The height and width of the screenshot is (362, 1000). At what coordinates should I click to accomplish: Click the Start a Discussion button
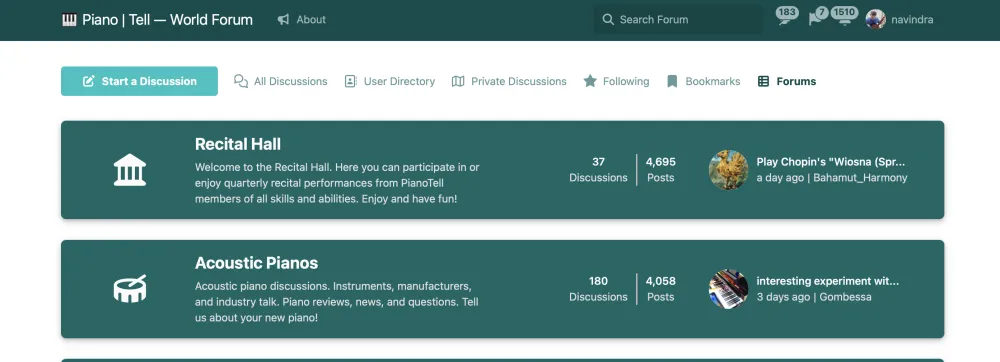[x=139, y=81]
